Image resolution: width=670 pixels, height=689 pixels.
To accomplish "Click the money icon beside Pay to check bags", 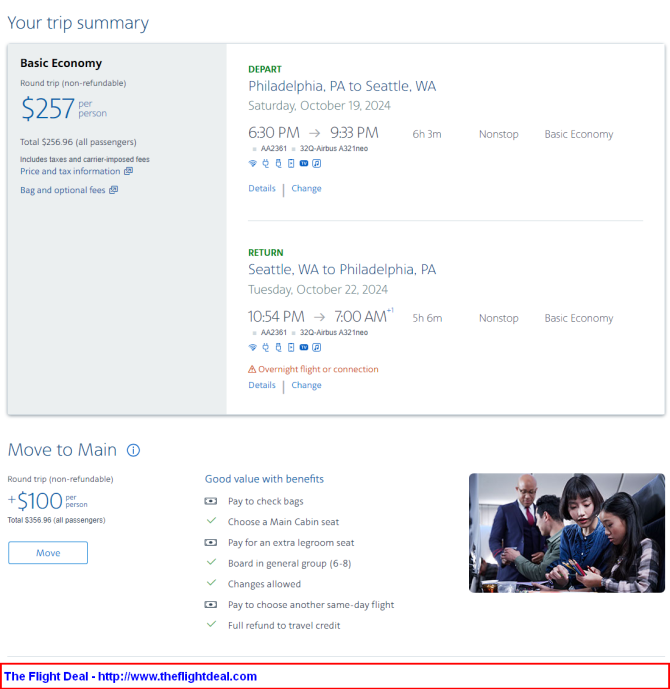I will 211,501.
